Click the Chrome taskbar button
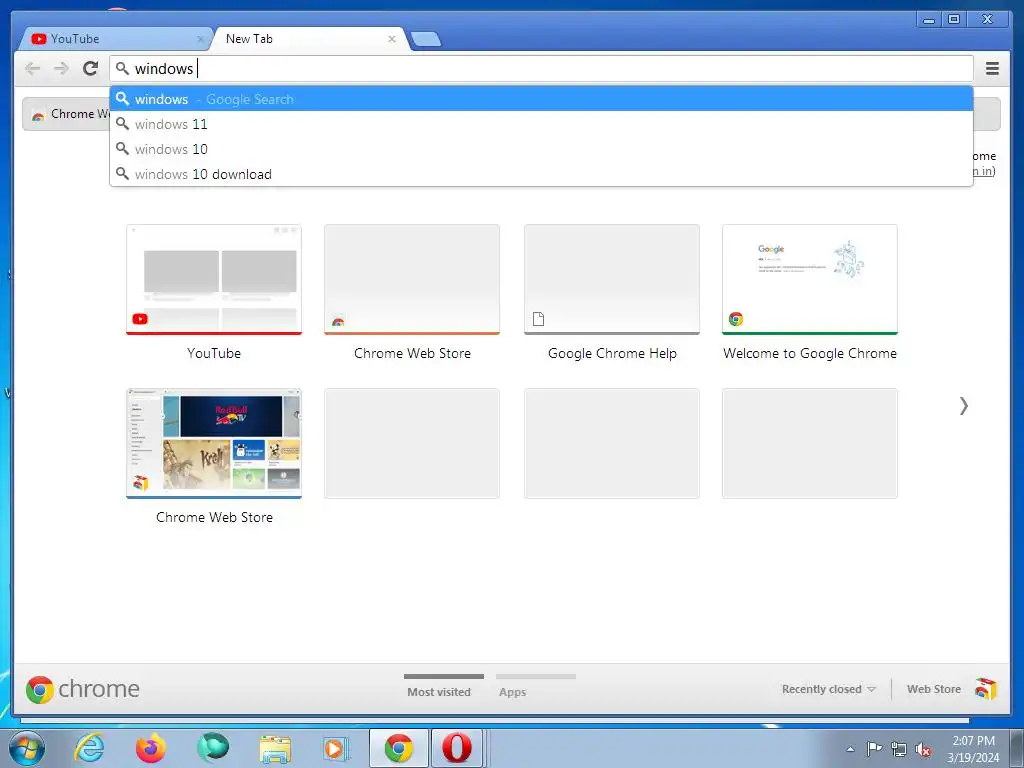This screenshot has width=1024, height=768. point(398,748)
